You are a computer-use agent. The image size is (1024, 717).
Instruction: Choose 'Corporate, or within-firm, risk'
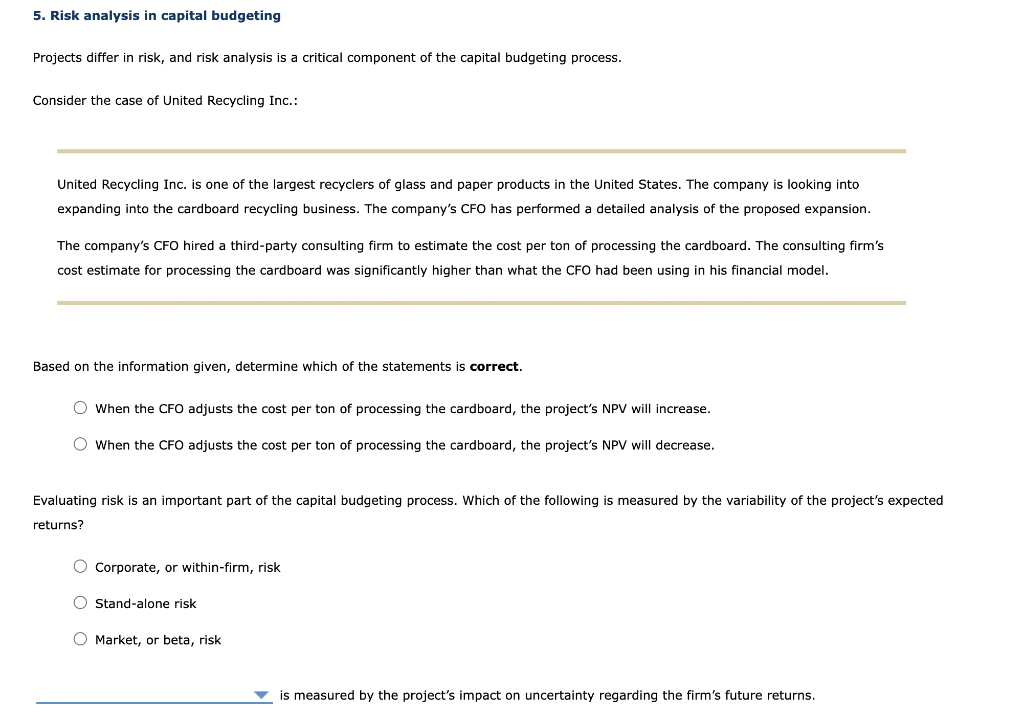point(80,565)
